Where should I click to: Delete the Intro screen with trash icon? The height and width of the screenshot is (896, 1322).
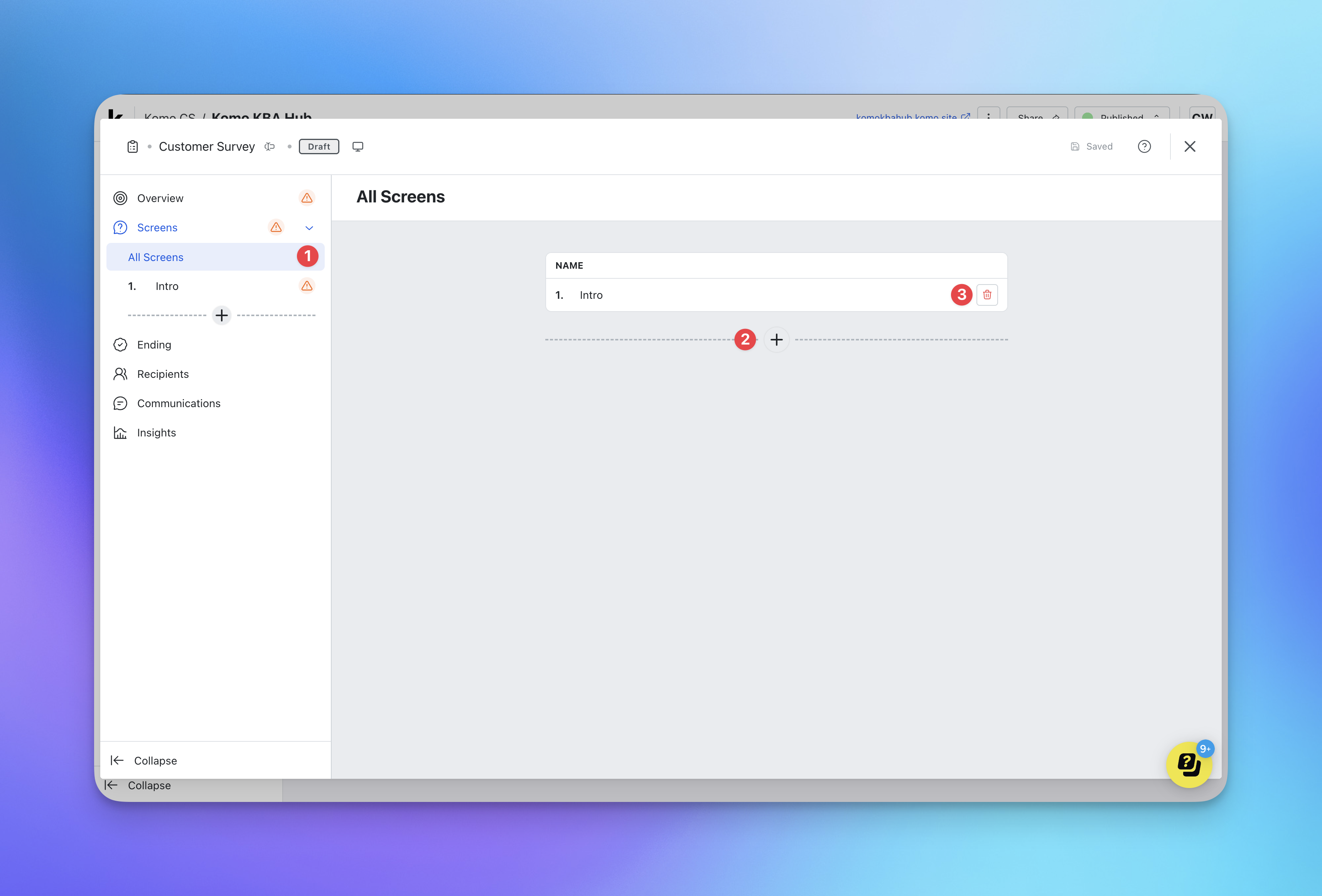pos(987,295)
